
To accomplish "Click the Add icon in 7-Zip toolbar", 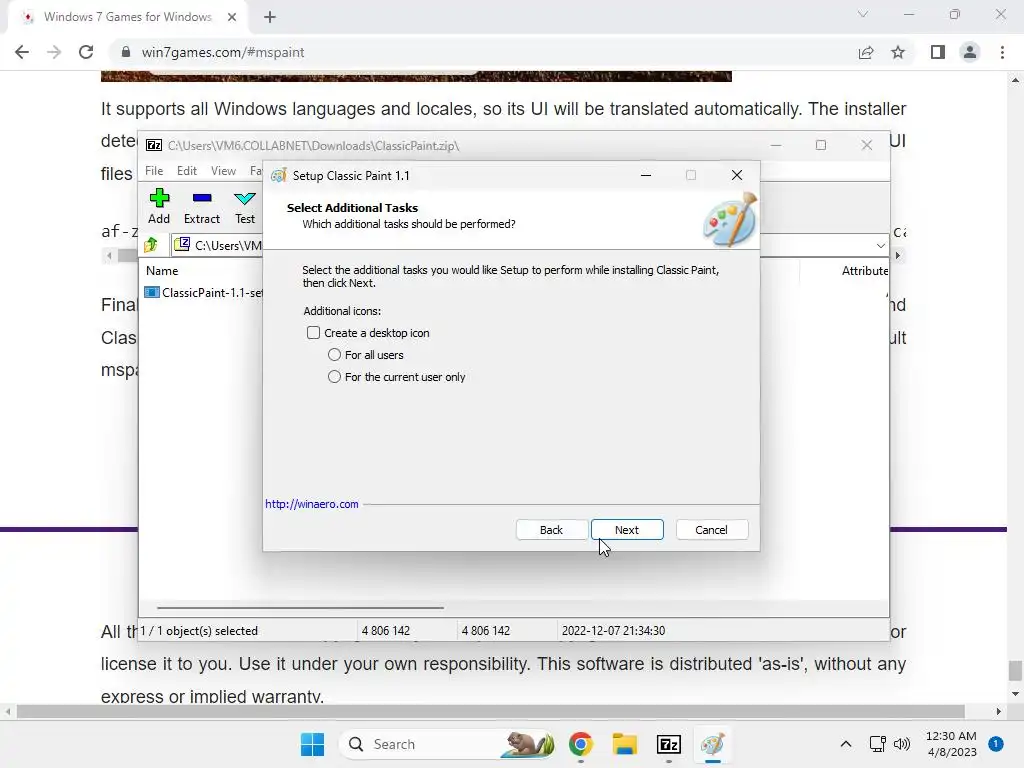I will [x=159, y=199].
